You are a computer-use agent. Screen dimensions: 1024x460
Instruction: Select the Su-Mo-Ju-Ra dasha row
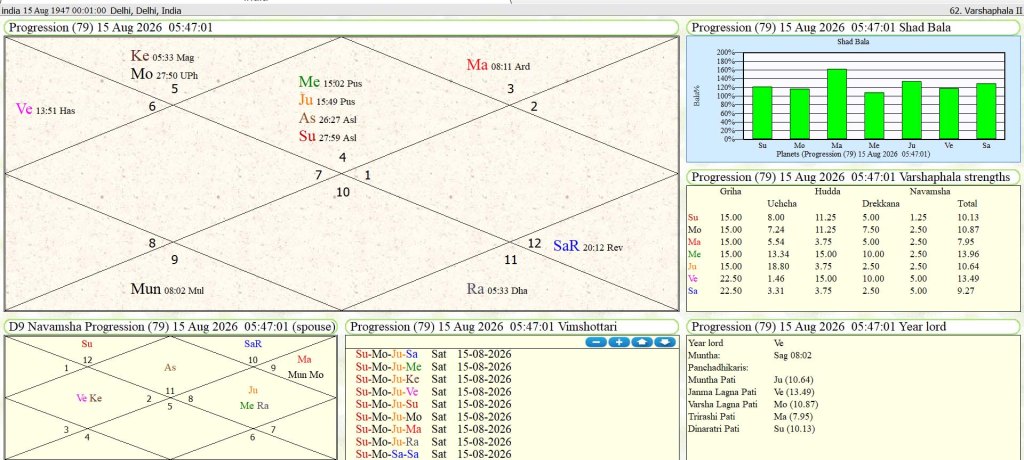(434, 441)
